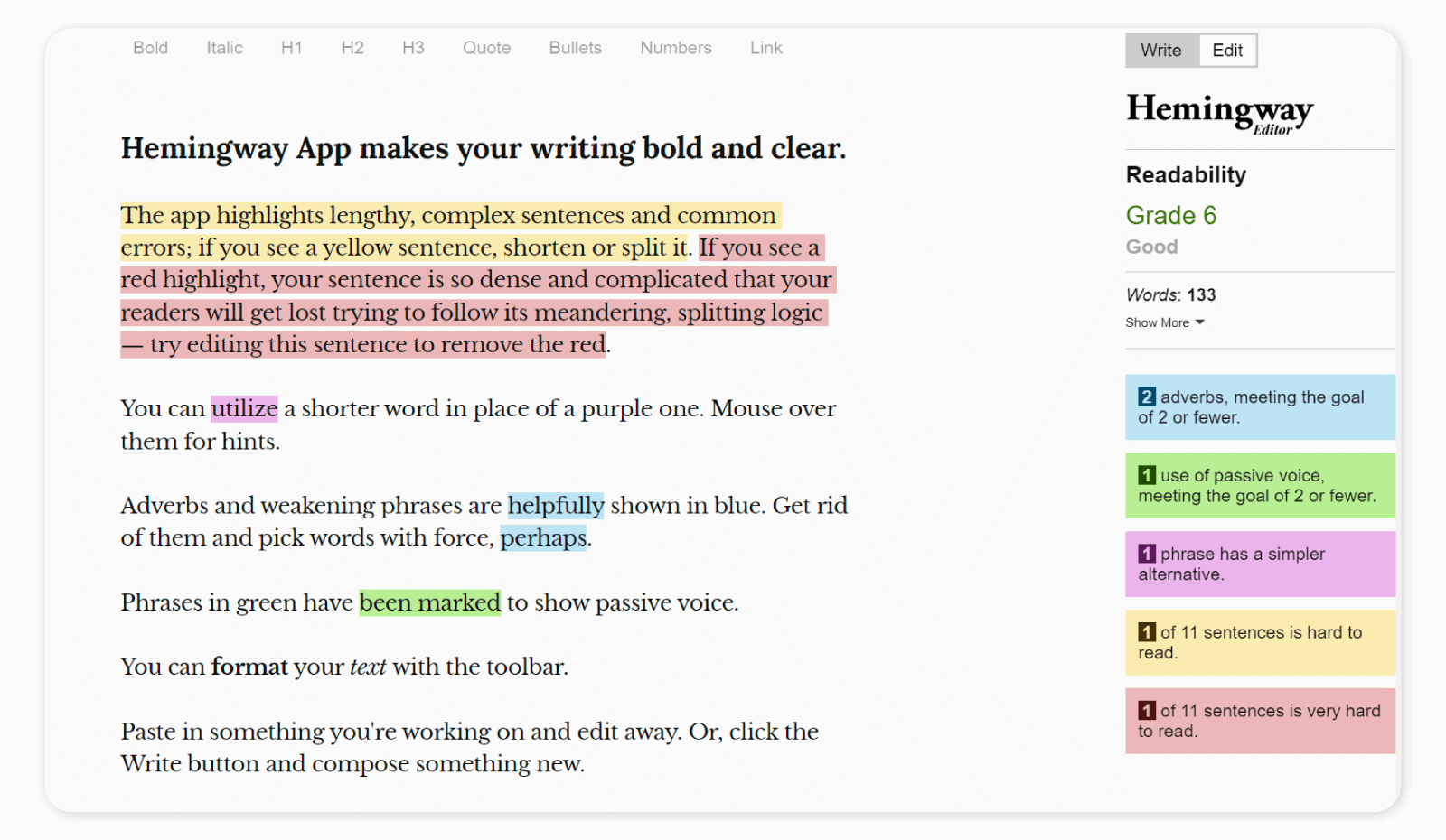This screenshot has height=840, width=1446.
Task: Click the red very hard to read panel
Action: tap(1260, 720)
